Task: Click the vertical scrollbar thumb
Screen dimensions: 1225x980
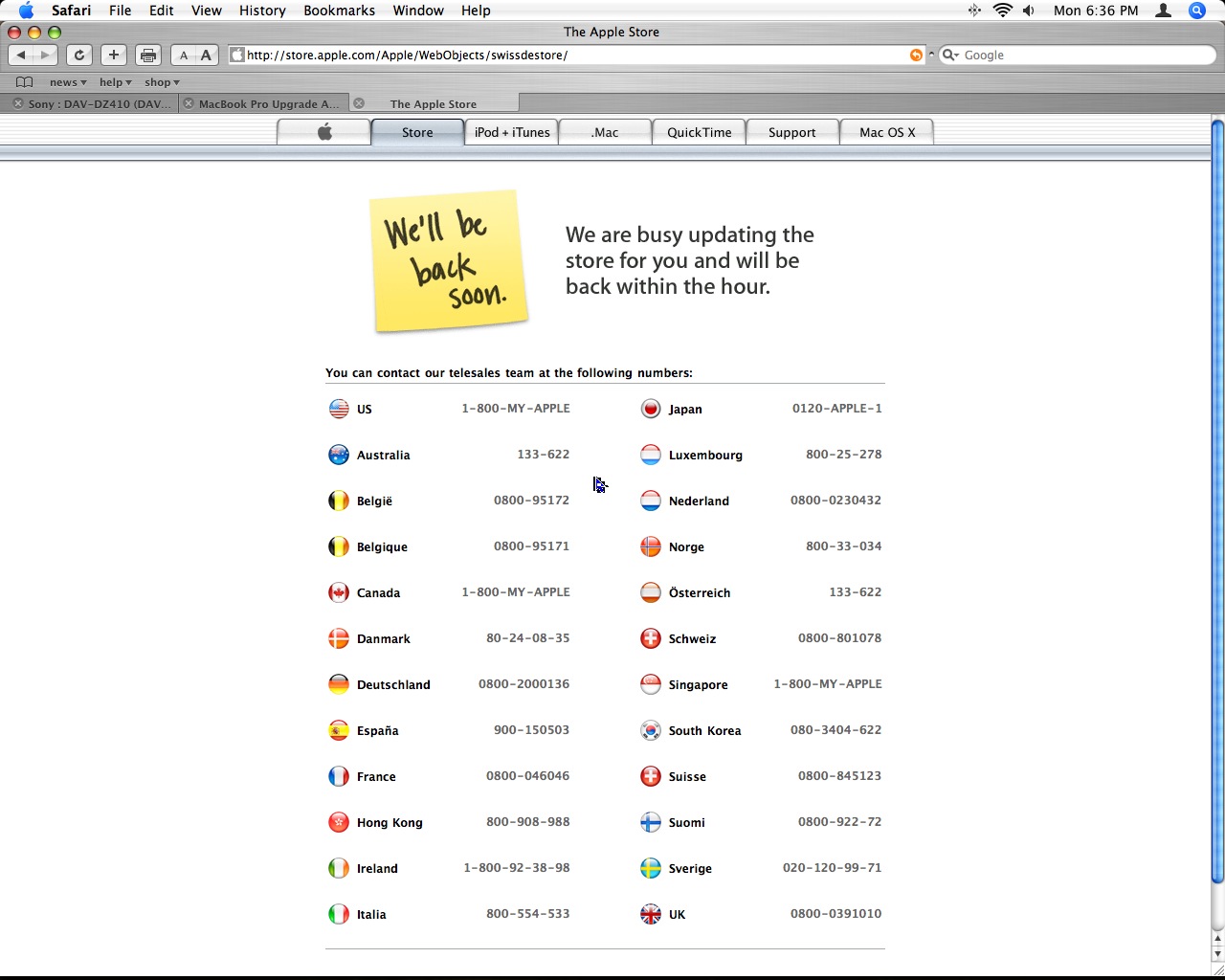Action: 1217,501
